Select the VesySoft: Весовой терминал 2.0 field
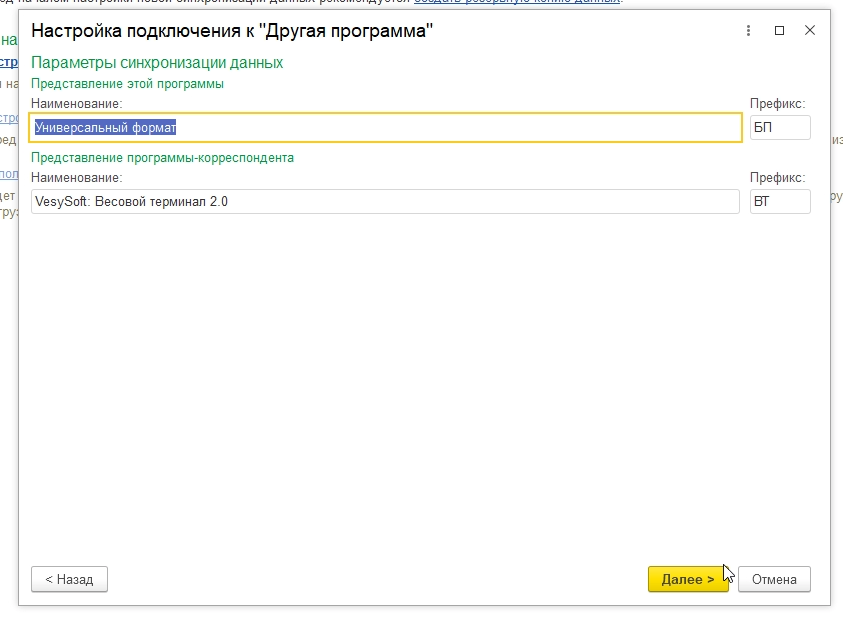The height and width of the screenshot is (620, 843). pyautogui.click(x=386, y=201)
